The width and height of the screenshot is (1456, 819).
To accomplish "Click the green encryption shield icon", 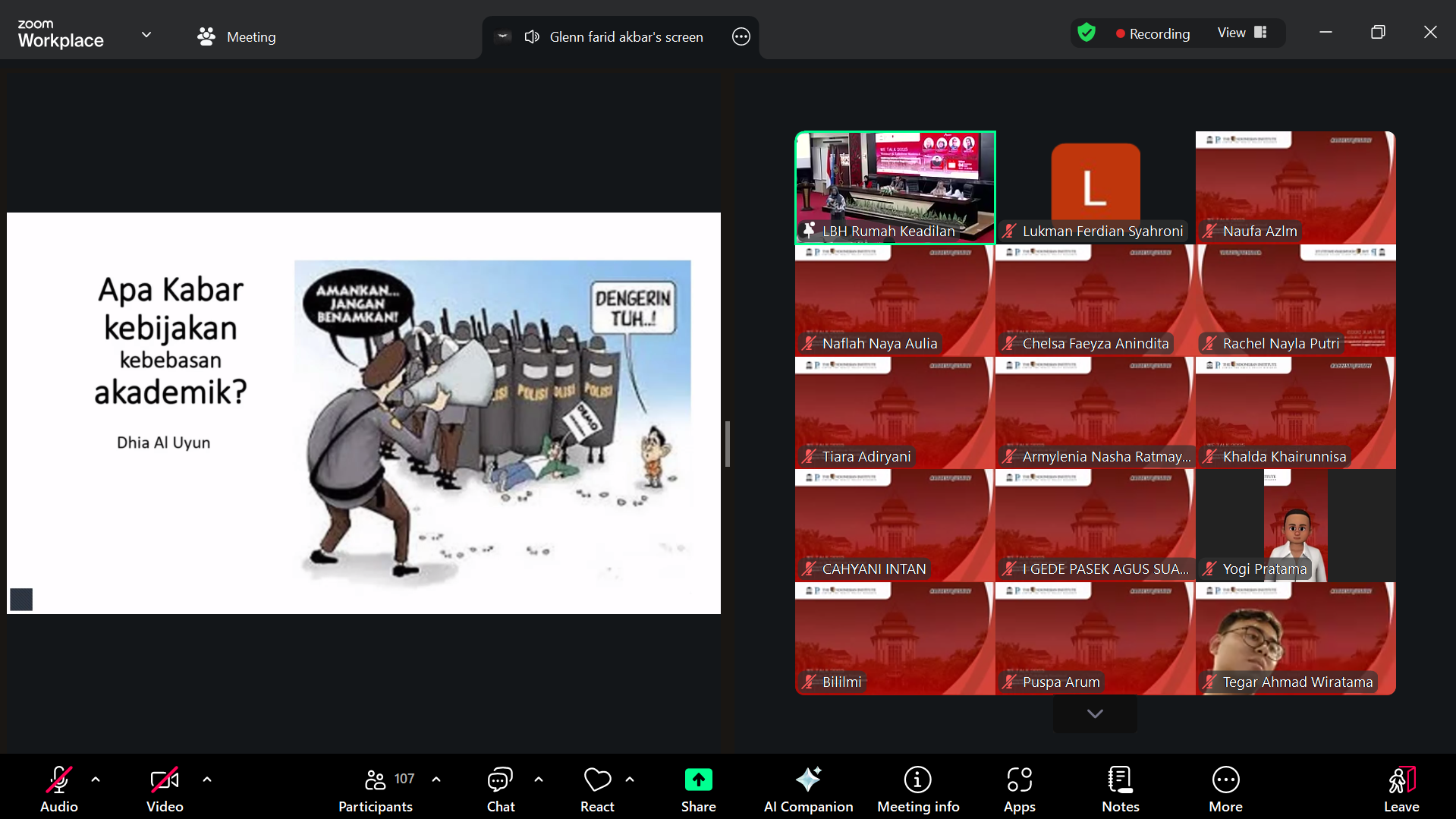I will pos(1086,33).
